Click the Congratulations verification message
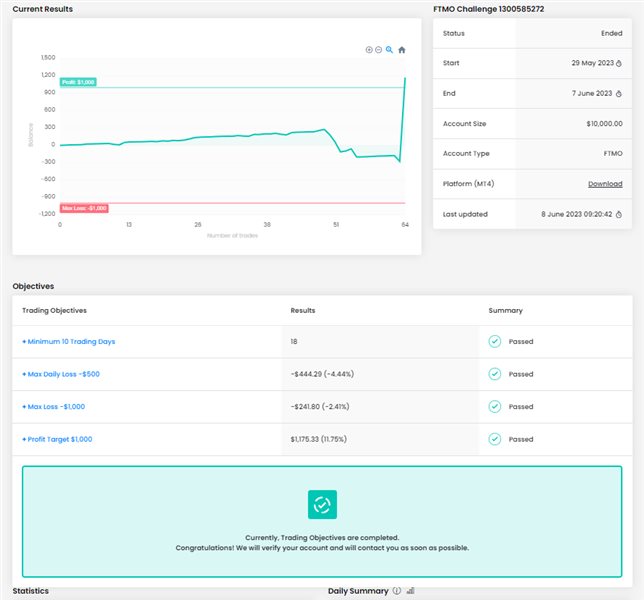 click(322, 548)
